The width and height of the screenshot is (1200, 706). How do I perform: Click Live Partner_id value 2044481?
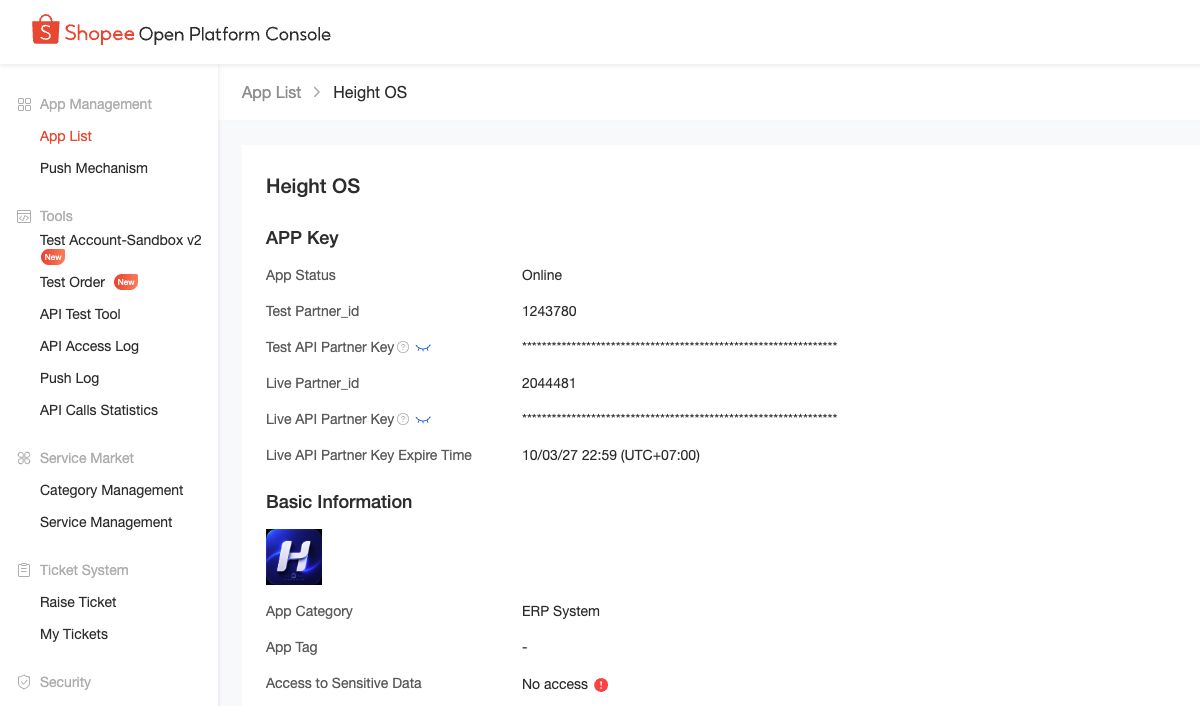(x=549, y=383)
